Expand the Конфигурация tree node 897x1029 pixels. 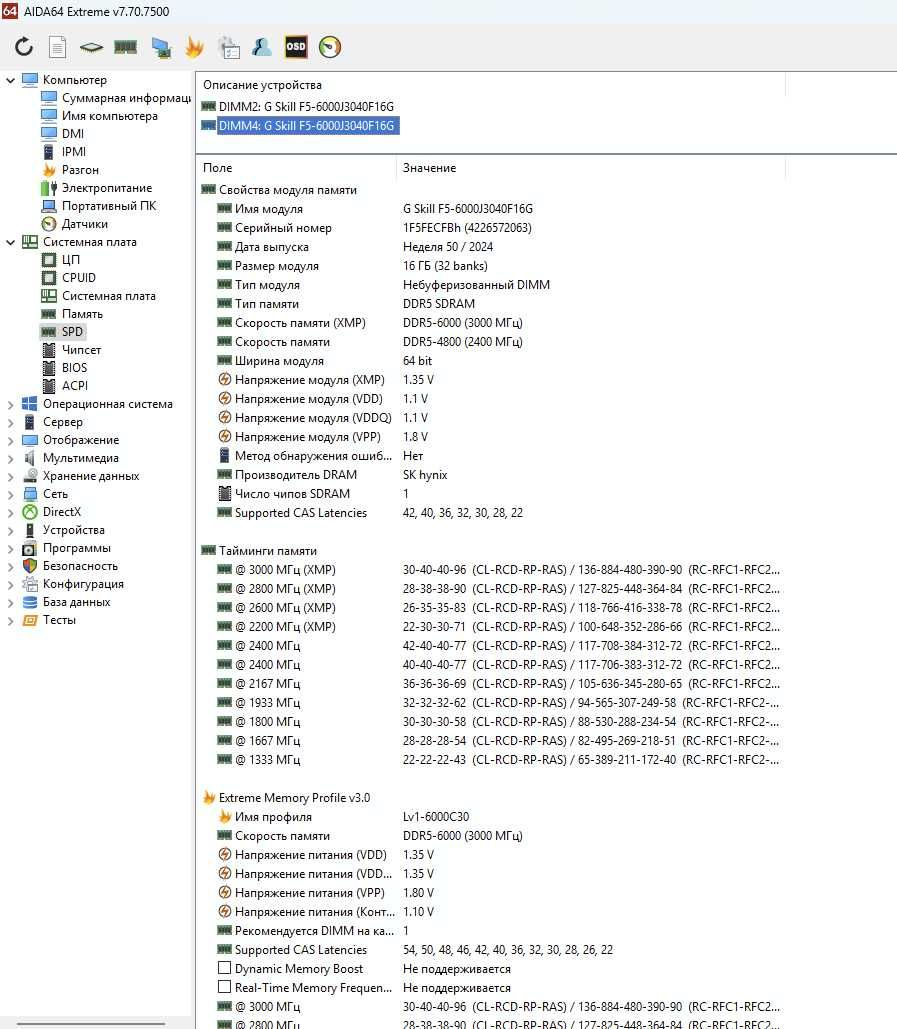click(x=10, y=585)
